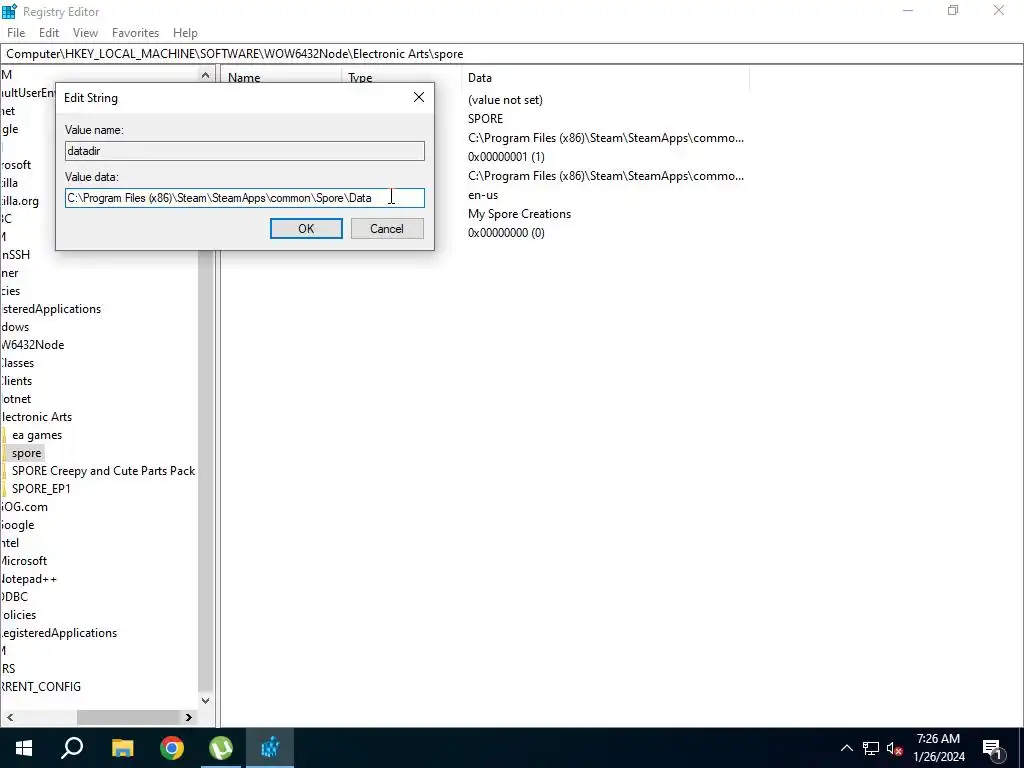Select the spore key folder icon
Viewport: 1024px width, 768px height.
tap(3, 453)
